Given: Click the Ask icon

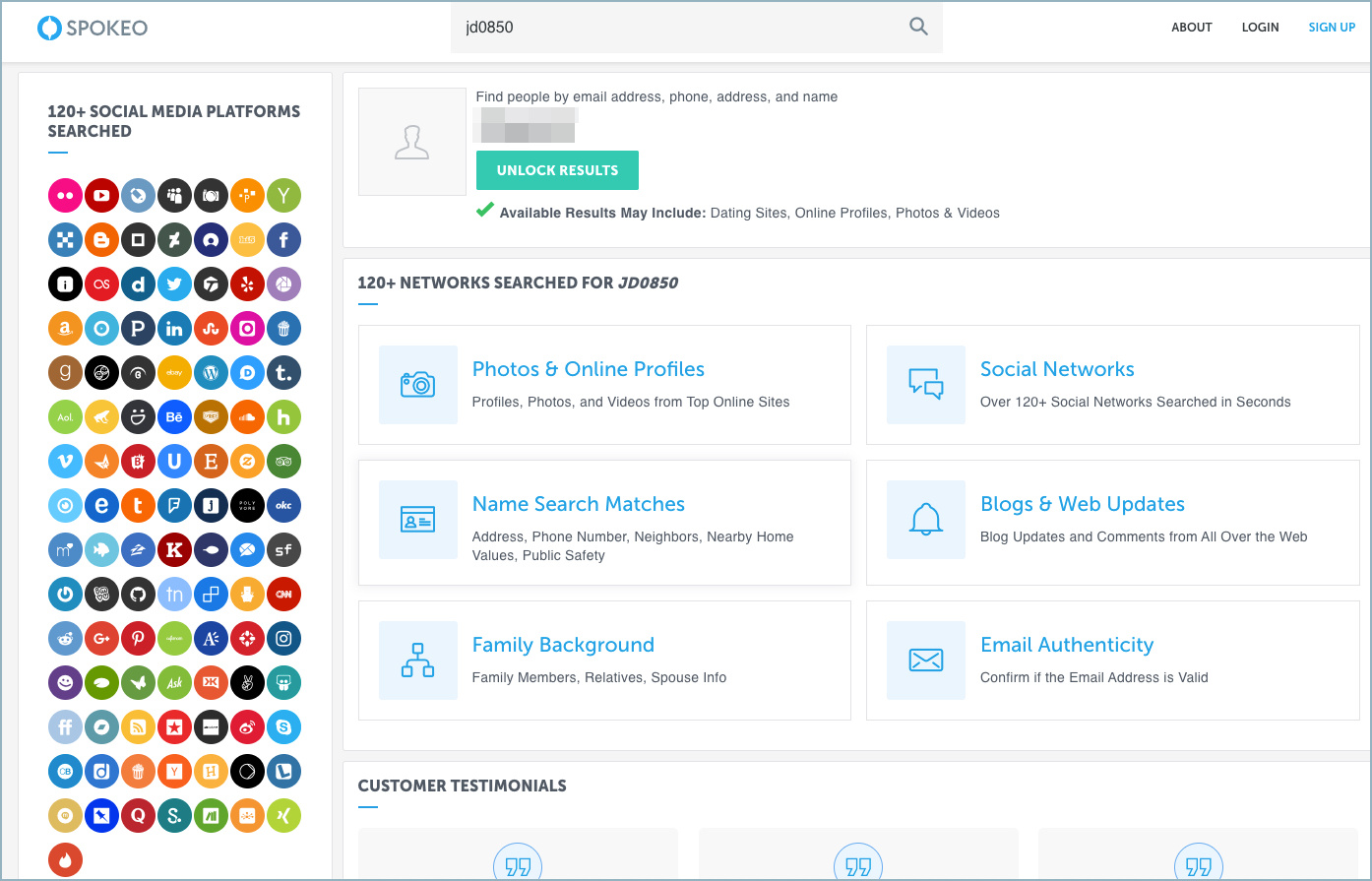Looking at the screenshot, I should point(174,683).
